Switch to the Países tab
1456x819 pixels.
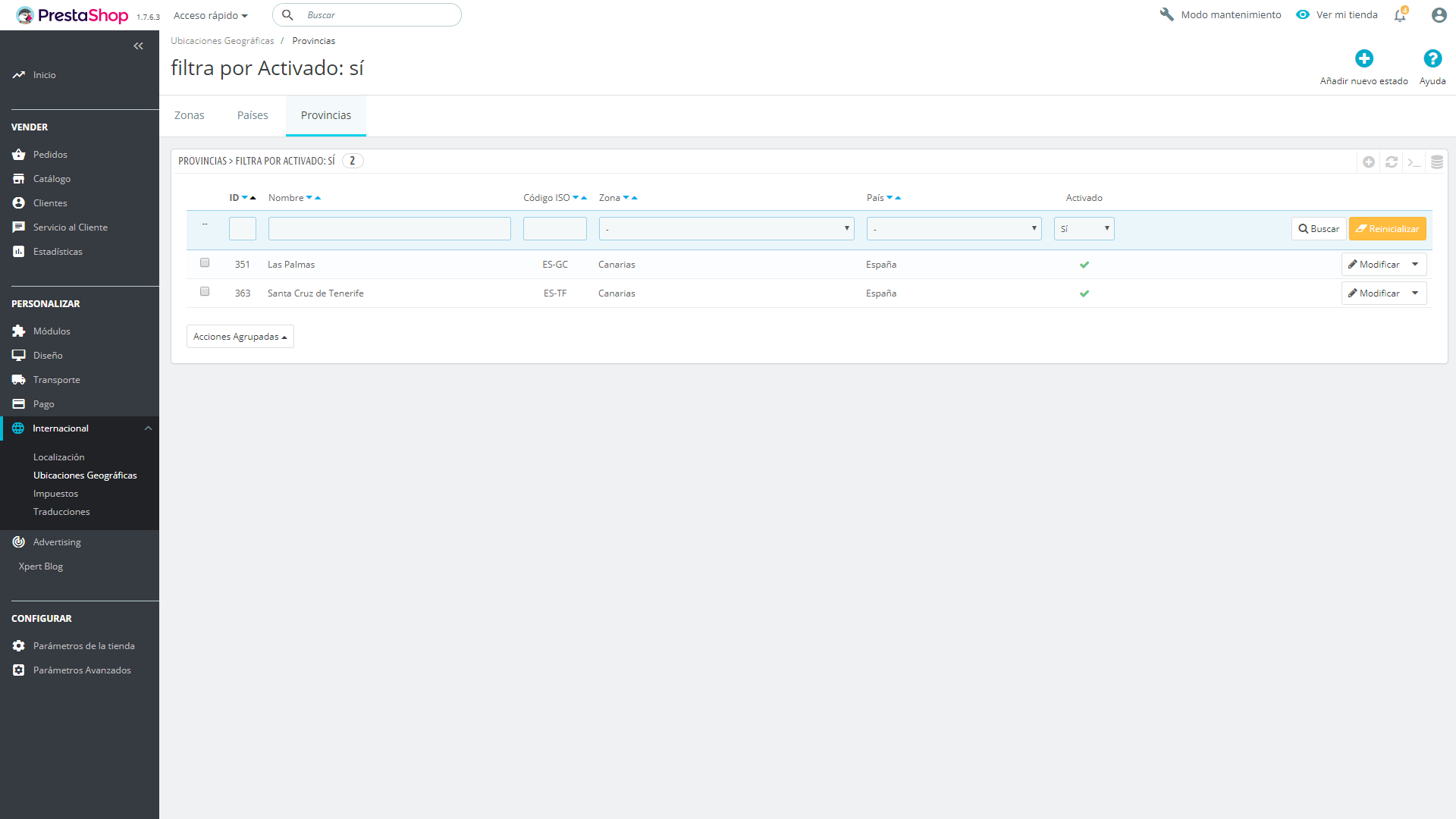click(253, 115)
